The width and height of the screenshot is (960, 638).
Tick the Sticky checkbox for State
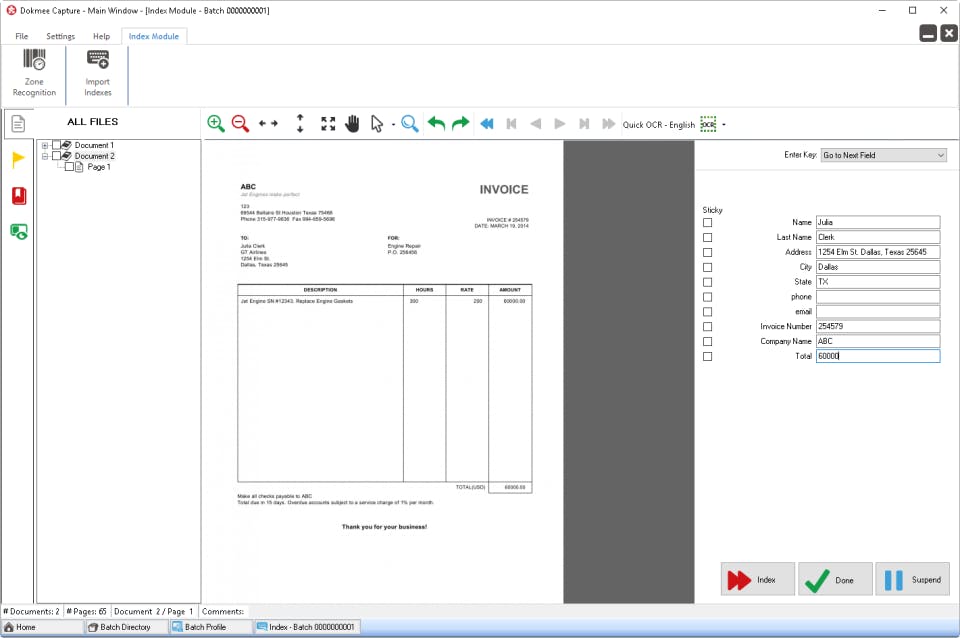(x=708, y=282)
